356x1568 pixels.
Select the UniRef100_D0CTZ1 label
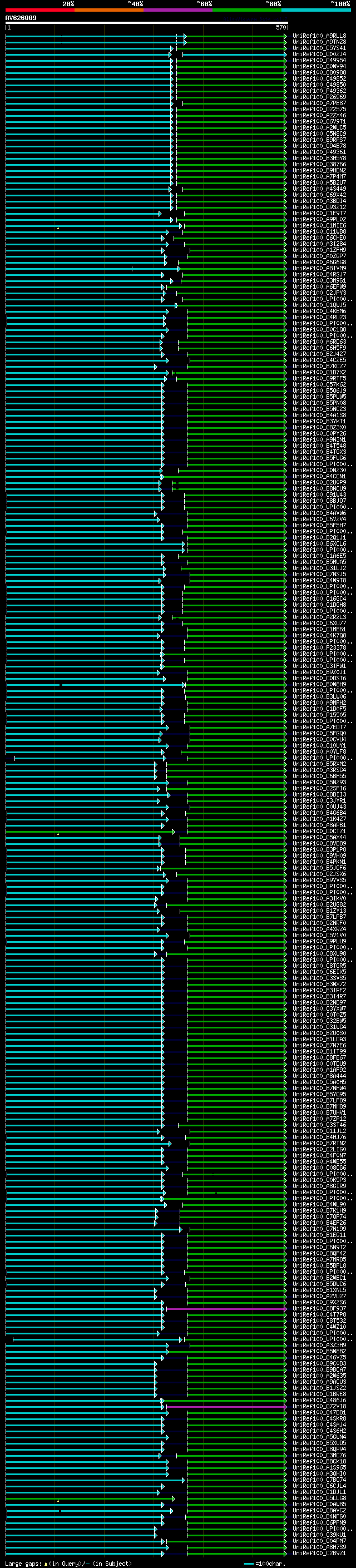(x=319, y=832)
